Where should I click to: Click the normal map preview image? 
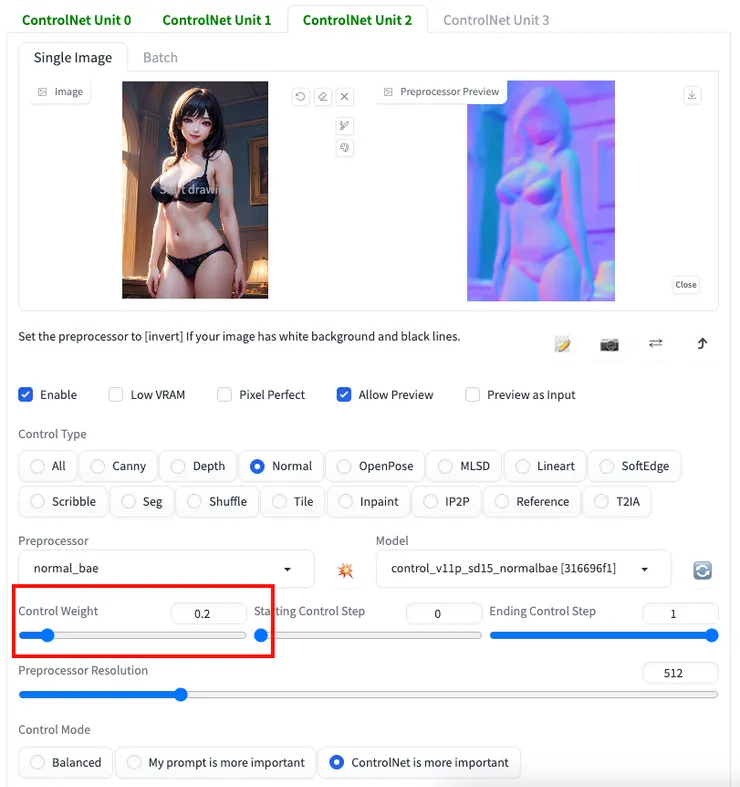pos(541,191)
